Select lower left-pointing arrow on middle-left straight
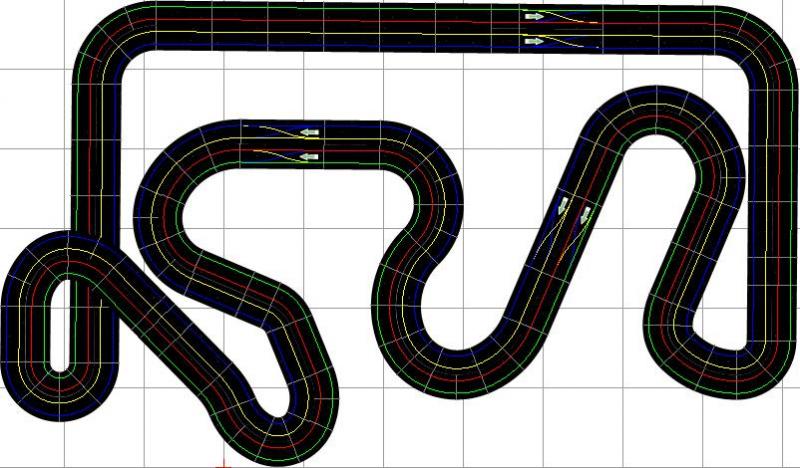 point(310,156)
